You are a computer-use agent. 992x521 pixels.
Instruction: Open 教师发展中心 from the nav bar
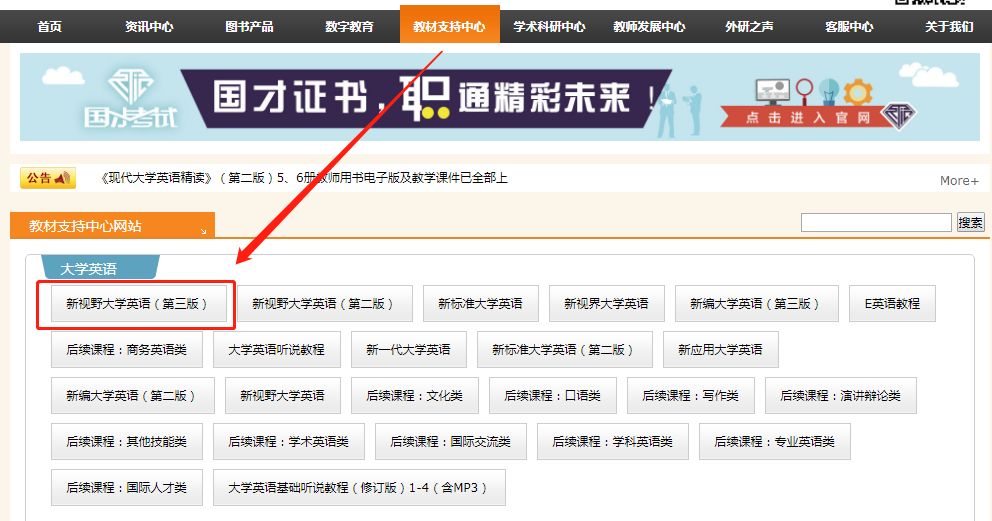point(649,27)
